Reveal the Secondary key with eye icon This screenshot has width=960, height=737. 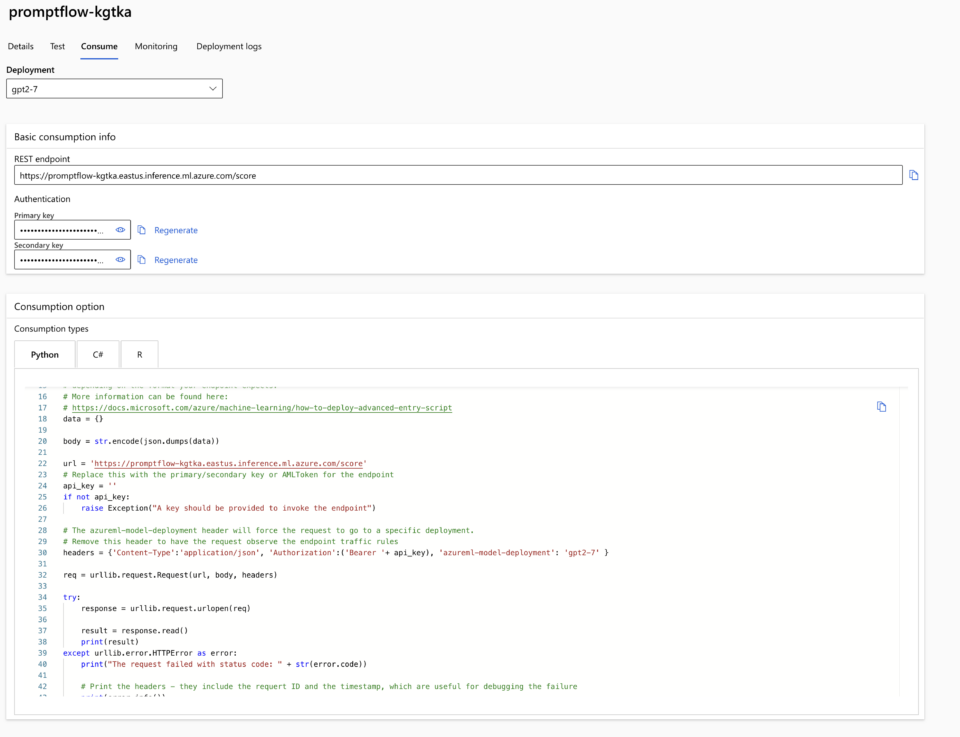121,260
